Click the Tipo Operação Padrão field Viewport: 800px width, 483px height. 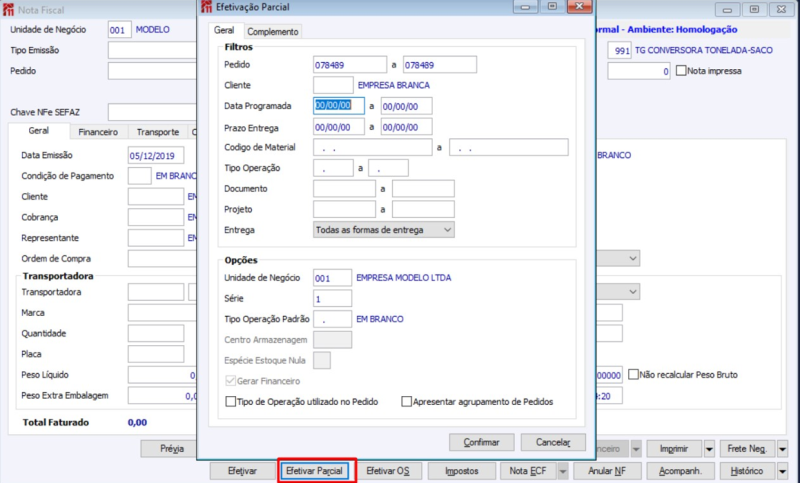pyautogui.click(x=332, y=319)
